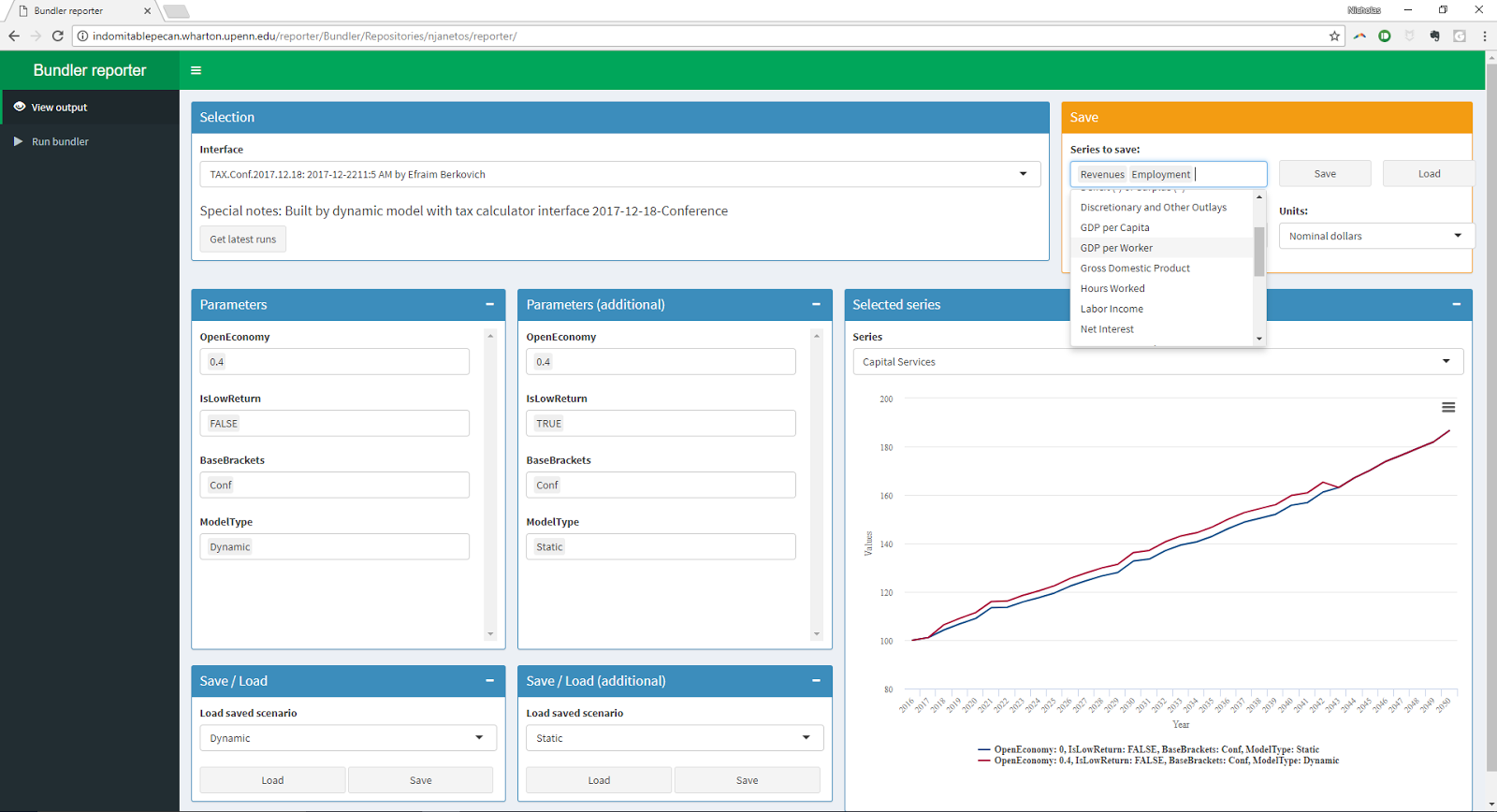Click Save under the Dynamic scenario
Image resolution: width=1497 pixels, height=812 pixels.
[421, 780]
